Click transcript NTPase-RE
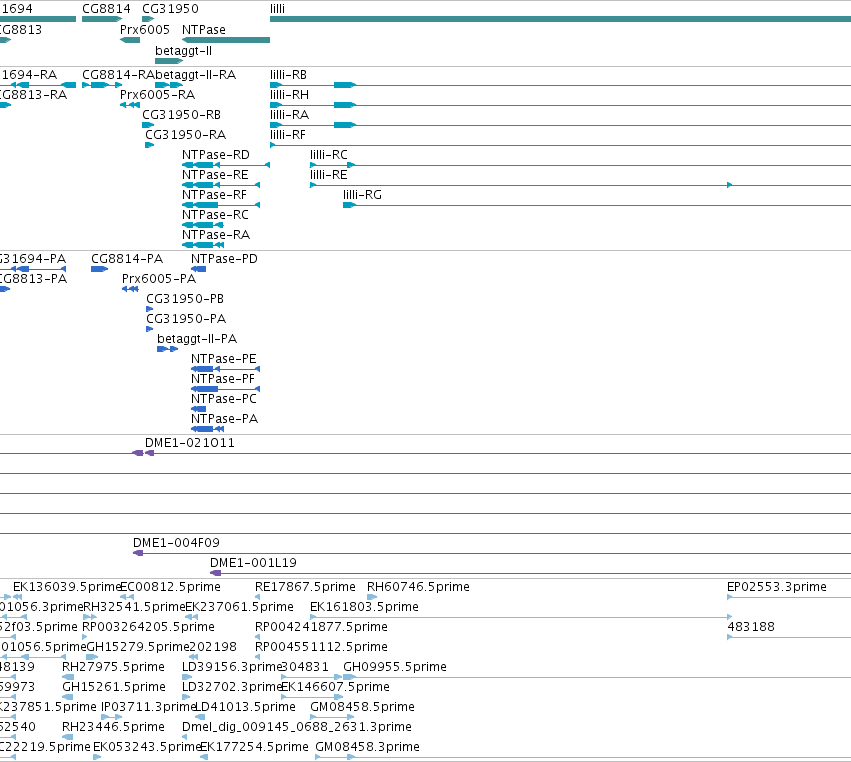The height and width of the screenshot is (762, 851). [215, 175]
